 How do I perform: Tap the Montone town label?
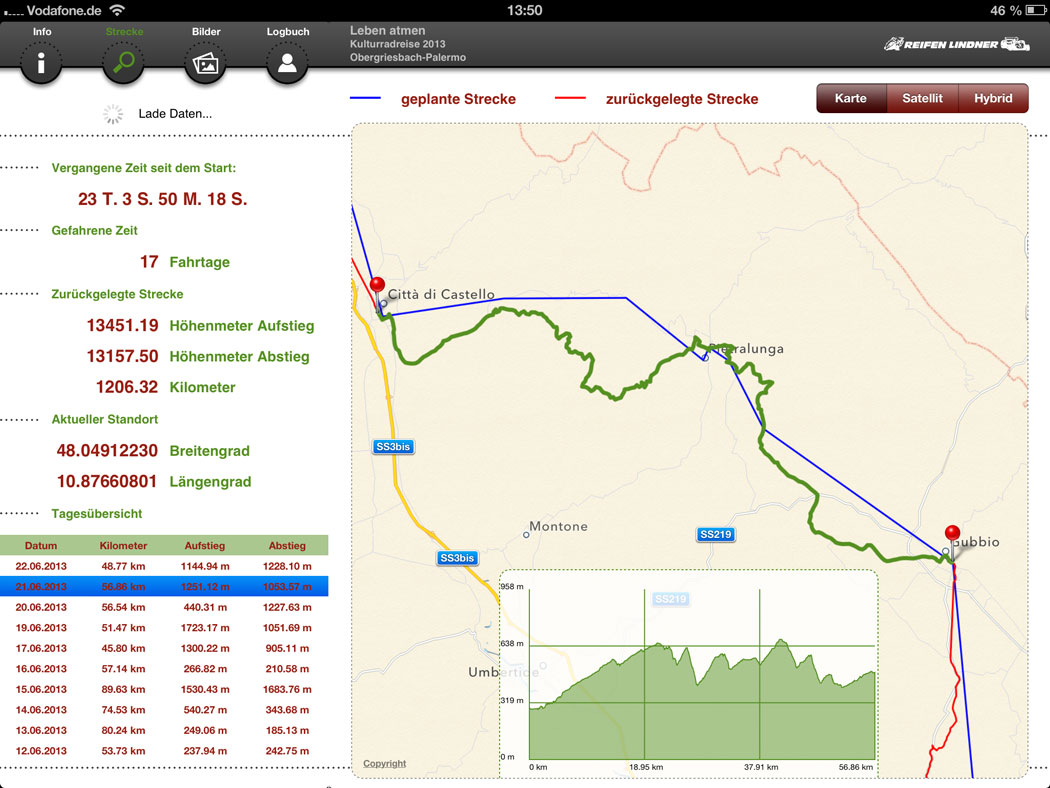coord(558,526)
